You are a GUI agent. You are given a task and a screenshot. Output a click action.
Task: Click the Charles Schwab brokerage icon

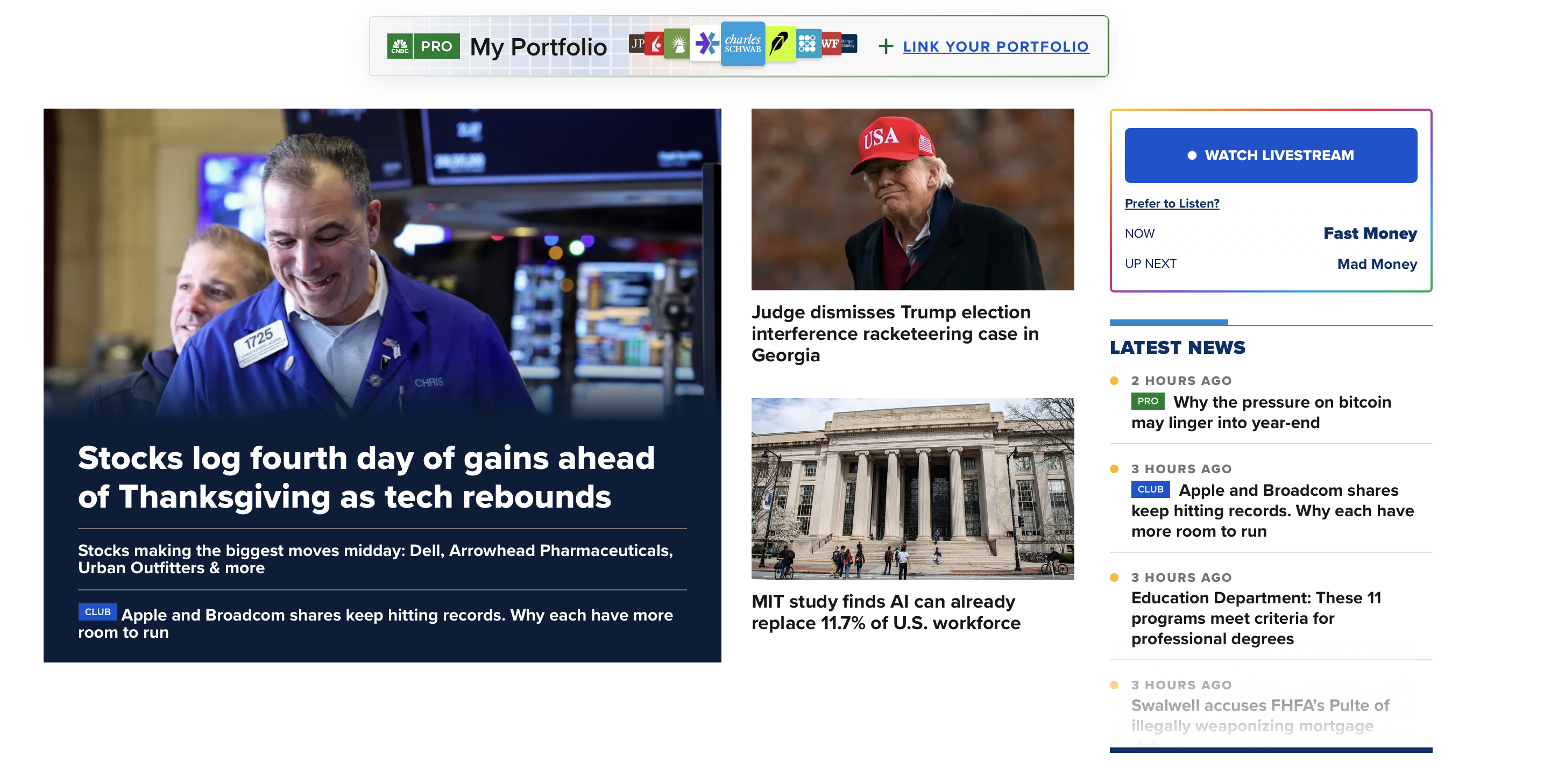click(742, 44)
